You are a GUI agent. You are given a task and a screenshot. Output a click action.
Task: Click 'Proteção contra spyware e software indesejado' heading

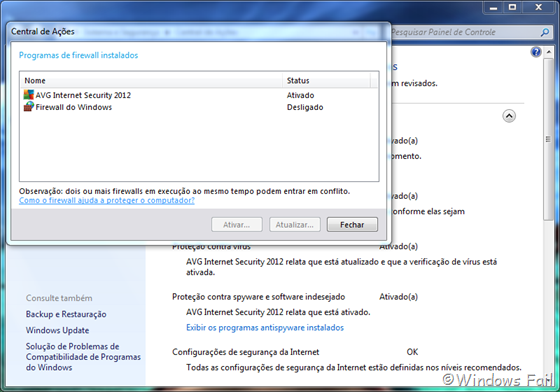(259, 297)
